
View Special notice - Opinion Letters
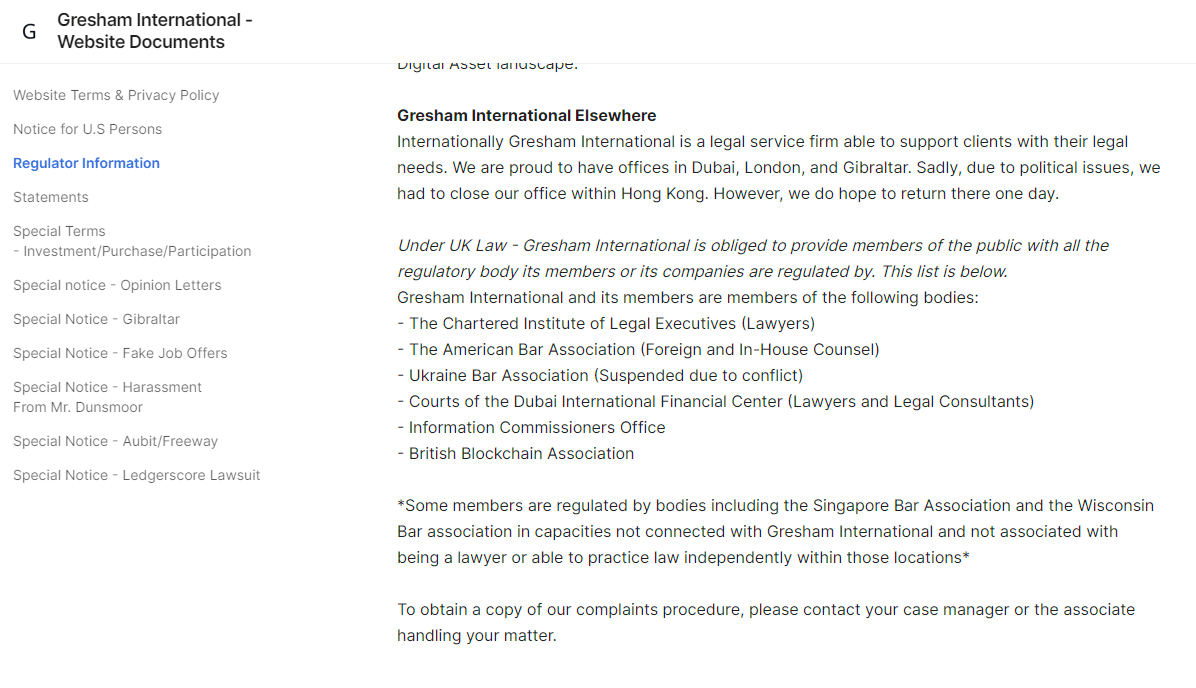click(117, 285)
